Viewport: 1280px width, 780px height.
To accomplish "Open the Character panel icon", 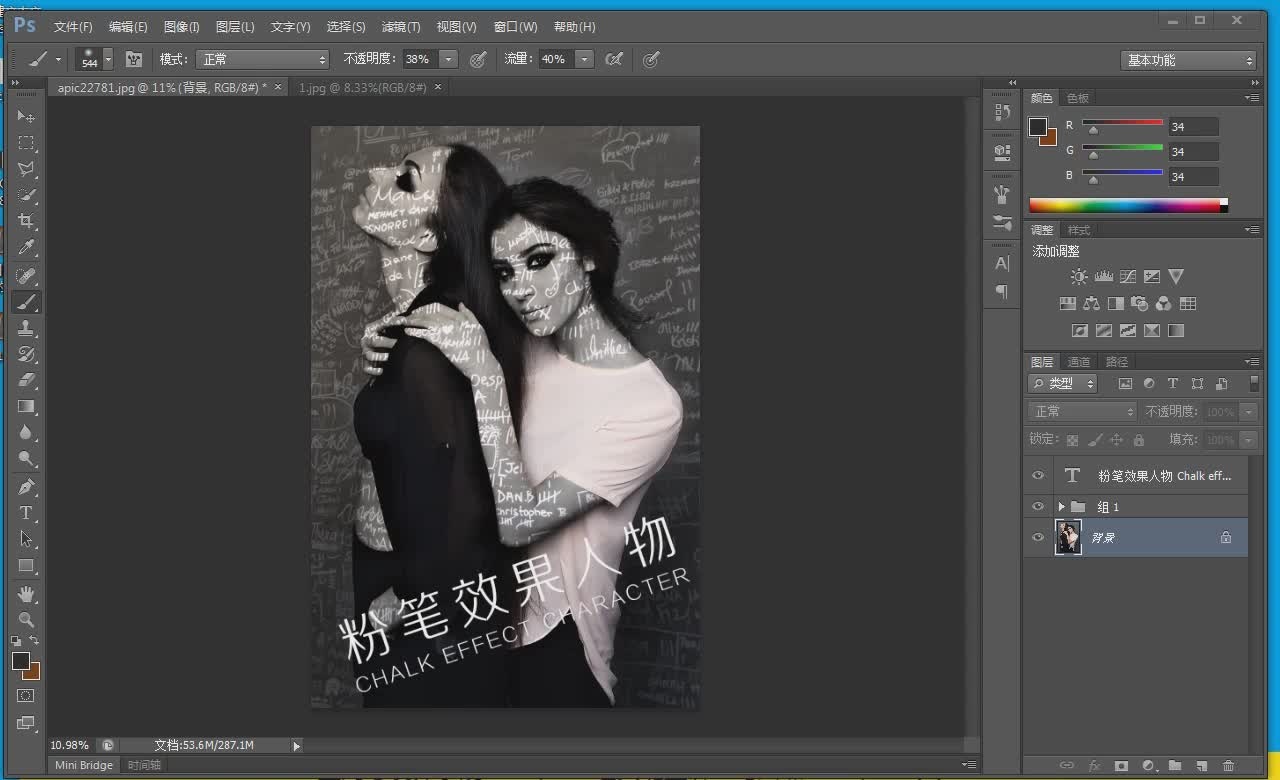I will tap(1002, 263).
